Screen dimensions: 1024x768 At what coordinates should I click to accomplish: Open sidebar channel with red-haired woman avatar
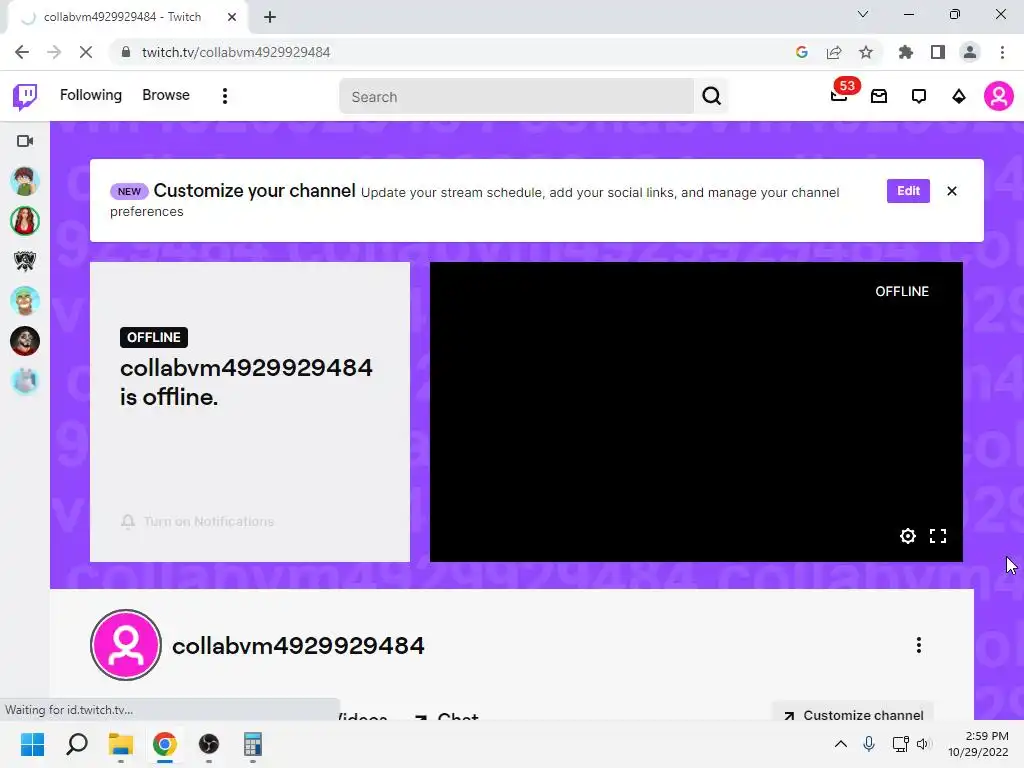point(25,221)
